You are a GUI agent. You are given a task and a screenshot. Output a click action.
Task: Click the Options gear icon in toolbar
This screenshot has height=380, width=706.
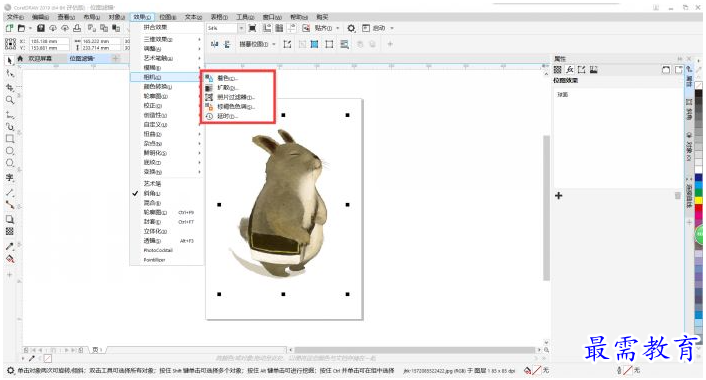[351, 28]
